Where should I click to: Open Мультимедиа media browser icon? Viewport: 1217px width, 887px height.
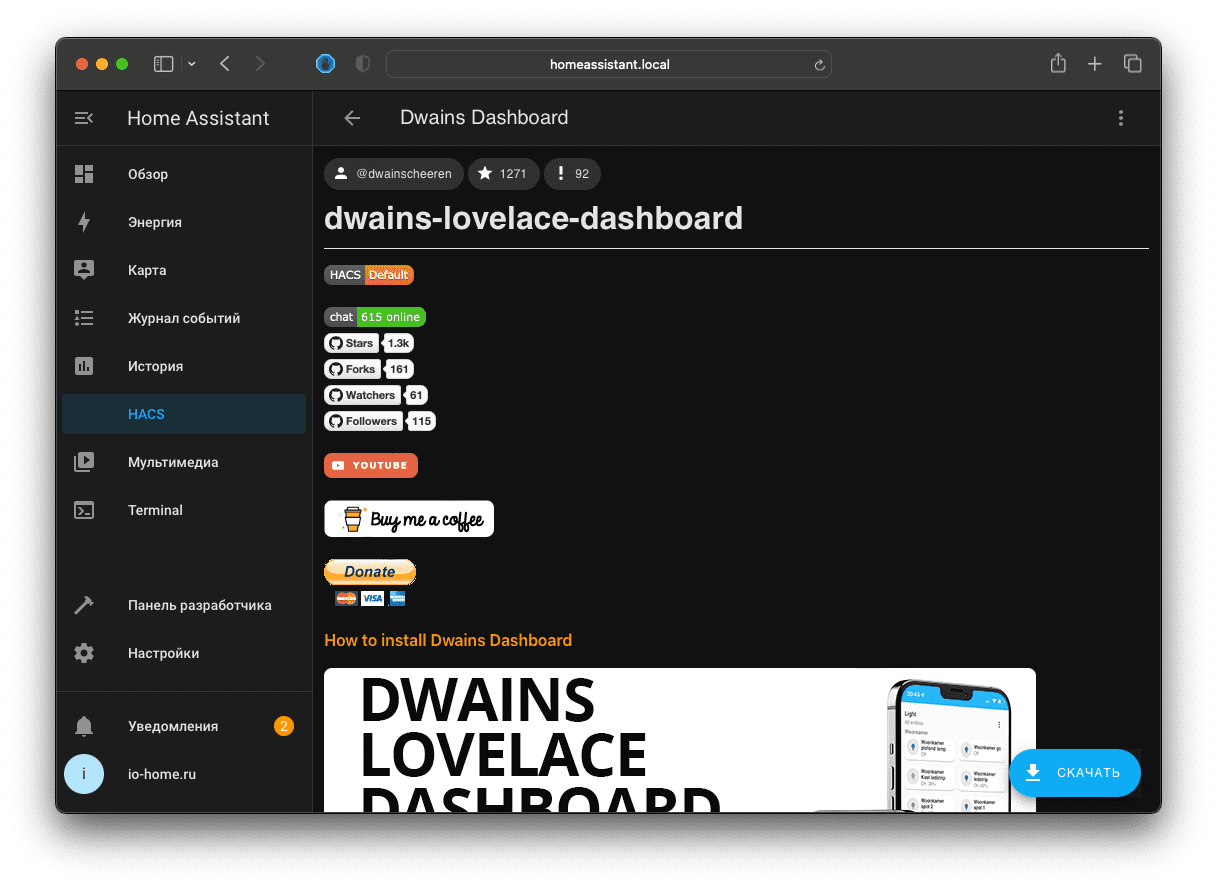[x=84, y=462]
